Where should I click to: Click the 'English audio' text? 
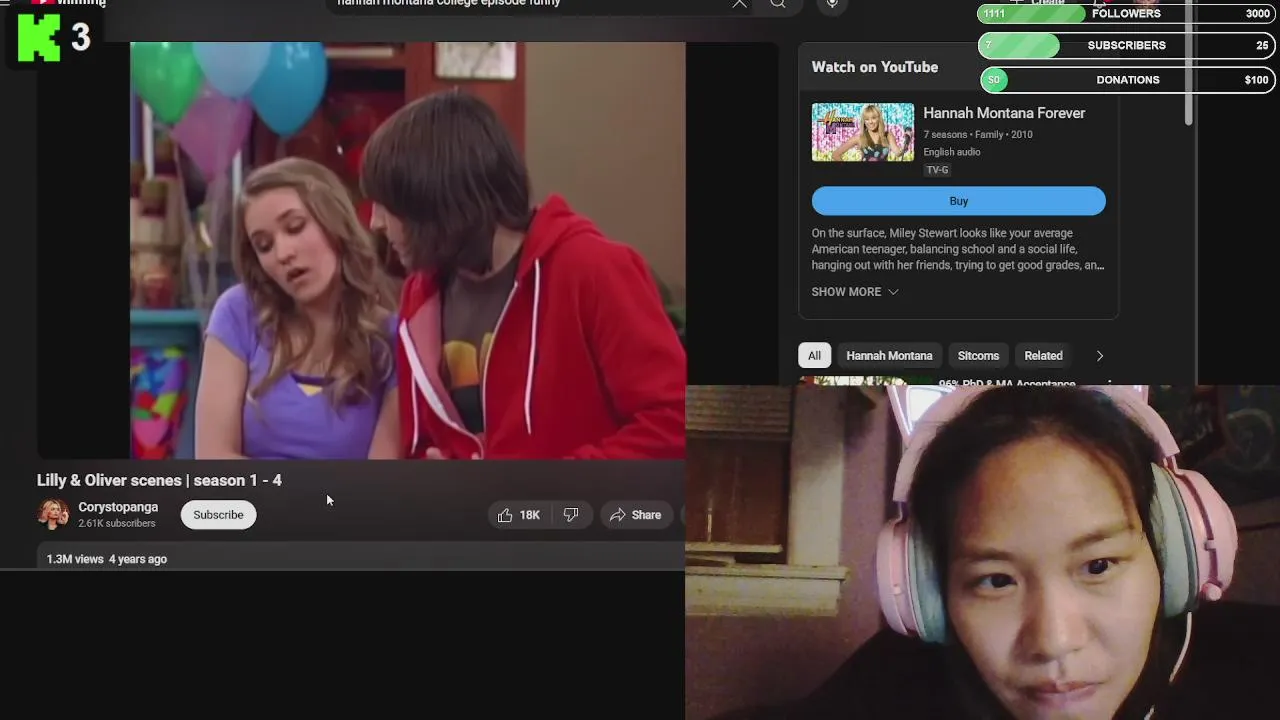(x=952, y=152)
